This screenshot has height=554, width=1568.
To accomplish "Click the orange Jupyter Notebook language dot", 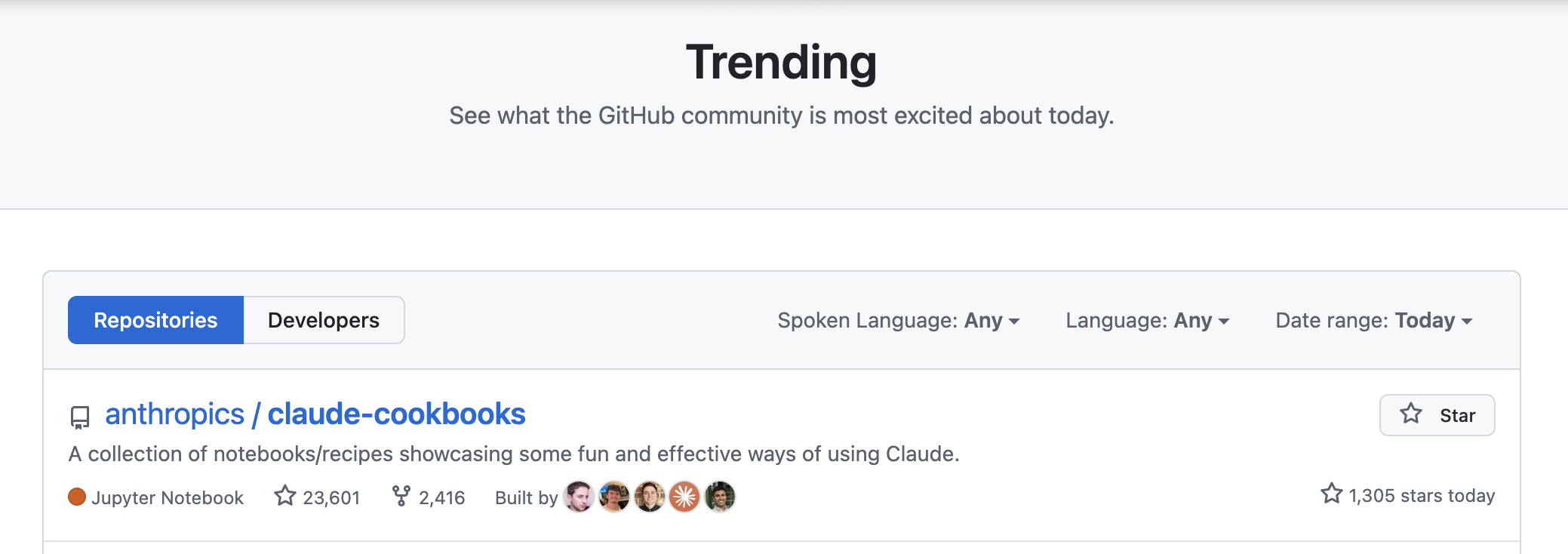I will (77, 497).
